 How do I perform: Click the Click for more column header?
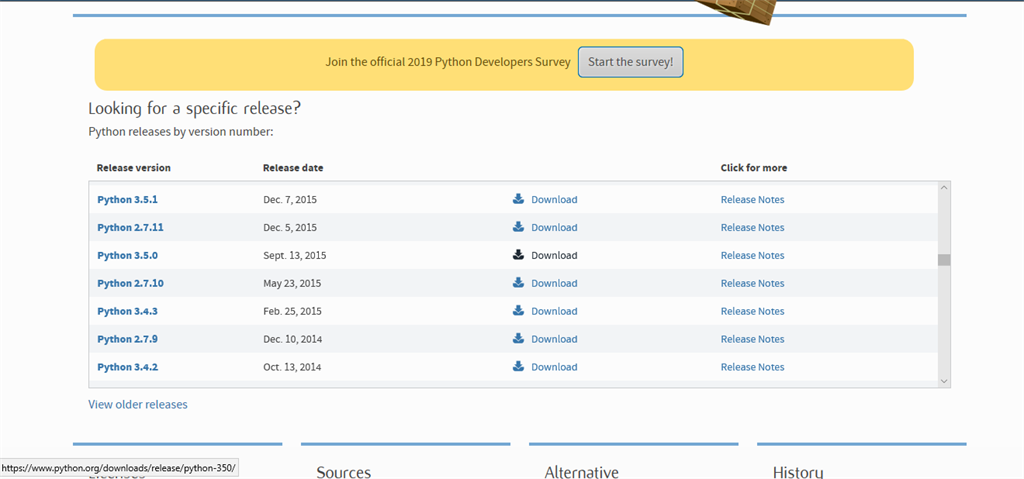tap(754, 168)
